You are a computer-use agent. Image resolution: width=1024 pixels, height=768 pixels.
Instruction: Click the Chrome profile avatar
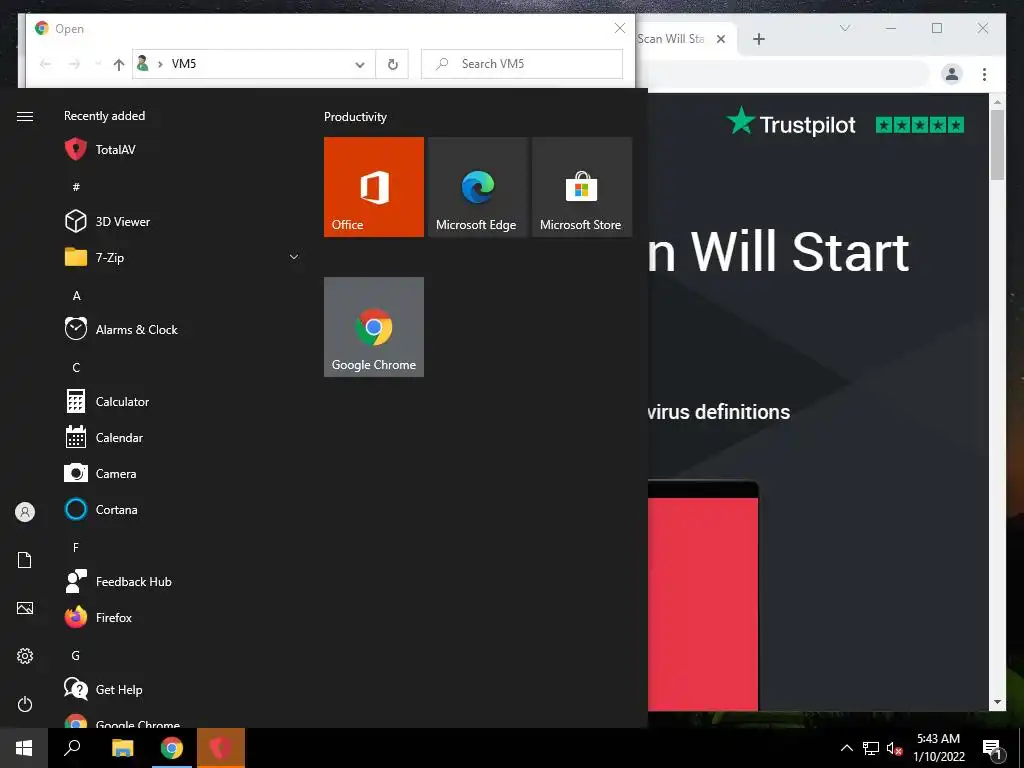coord(952,74)
